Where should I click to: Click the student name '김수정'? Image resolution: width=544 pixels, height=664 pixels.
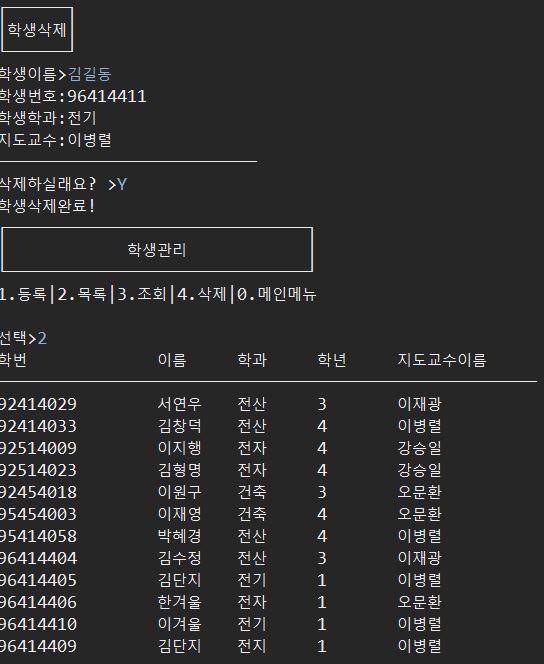click(x=179, y=558)
